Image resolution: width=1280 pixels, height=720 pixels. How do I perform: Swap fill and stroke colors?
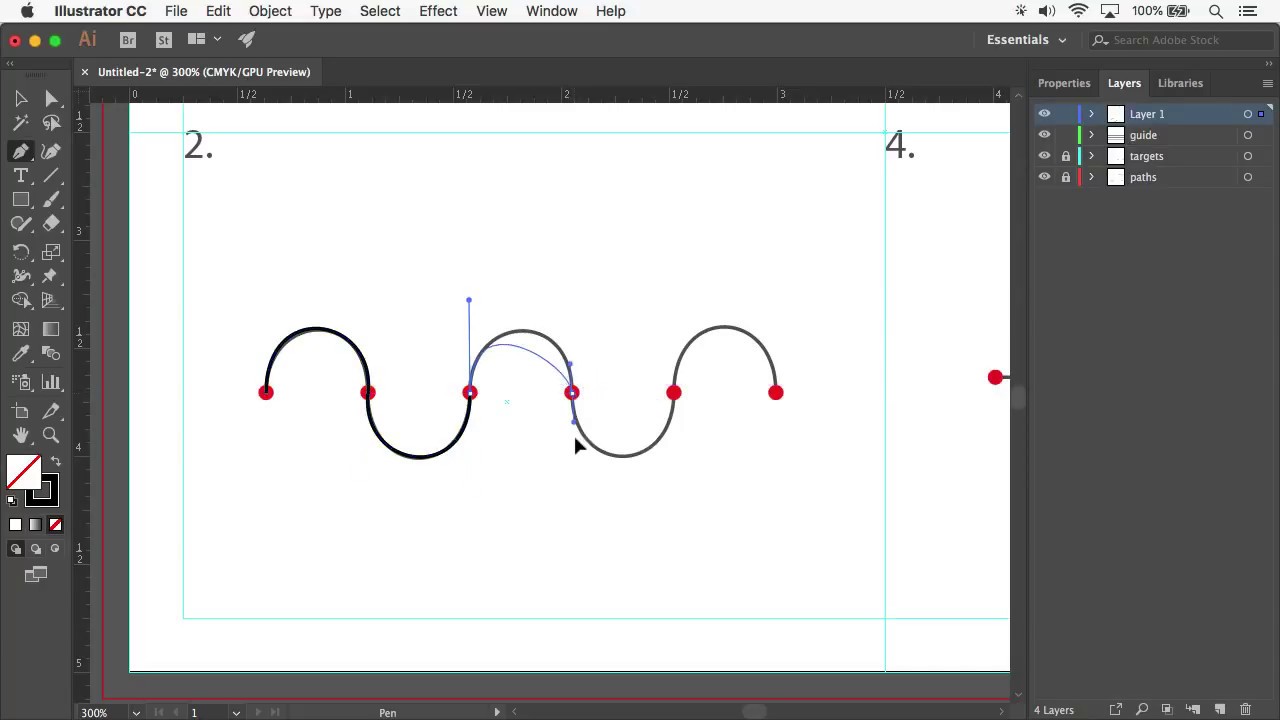click(x=55, y=462)
